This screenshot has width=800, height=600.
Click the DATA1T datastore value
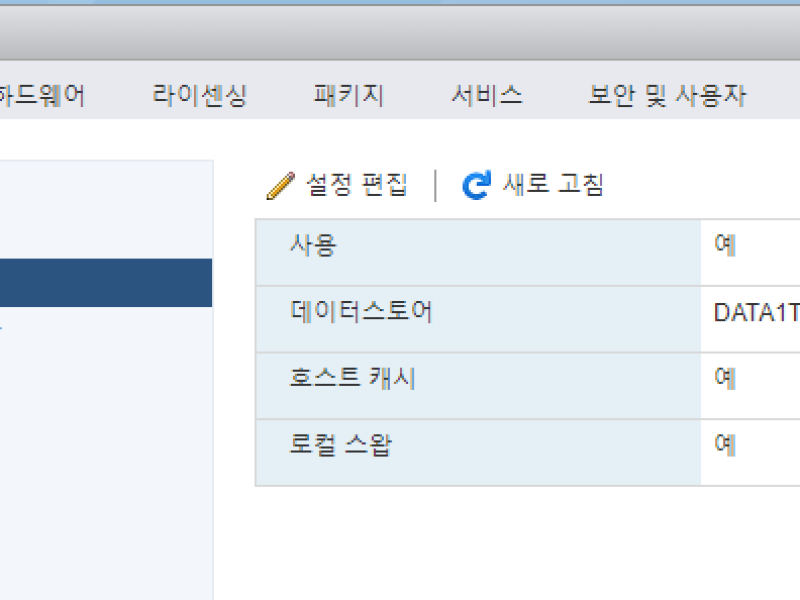[x=757, y=312]
